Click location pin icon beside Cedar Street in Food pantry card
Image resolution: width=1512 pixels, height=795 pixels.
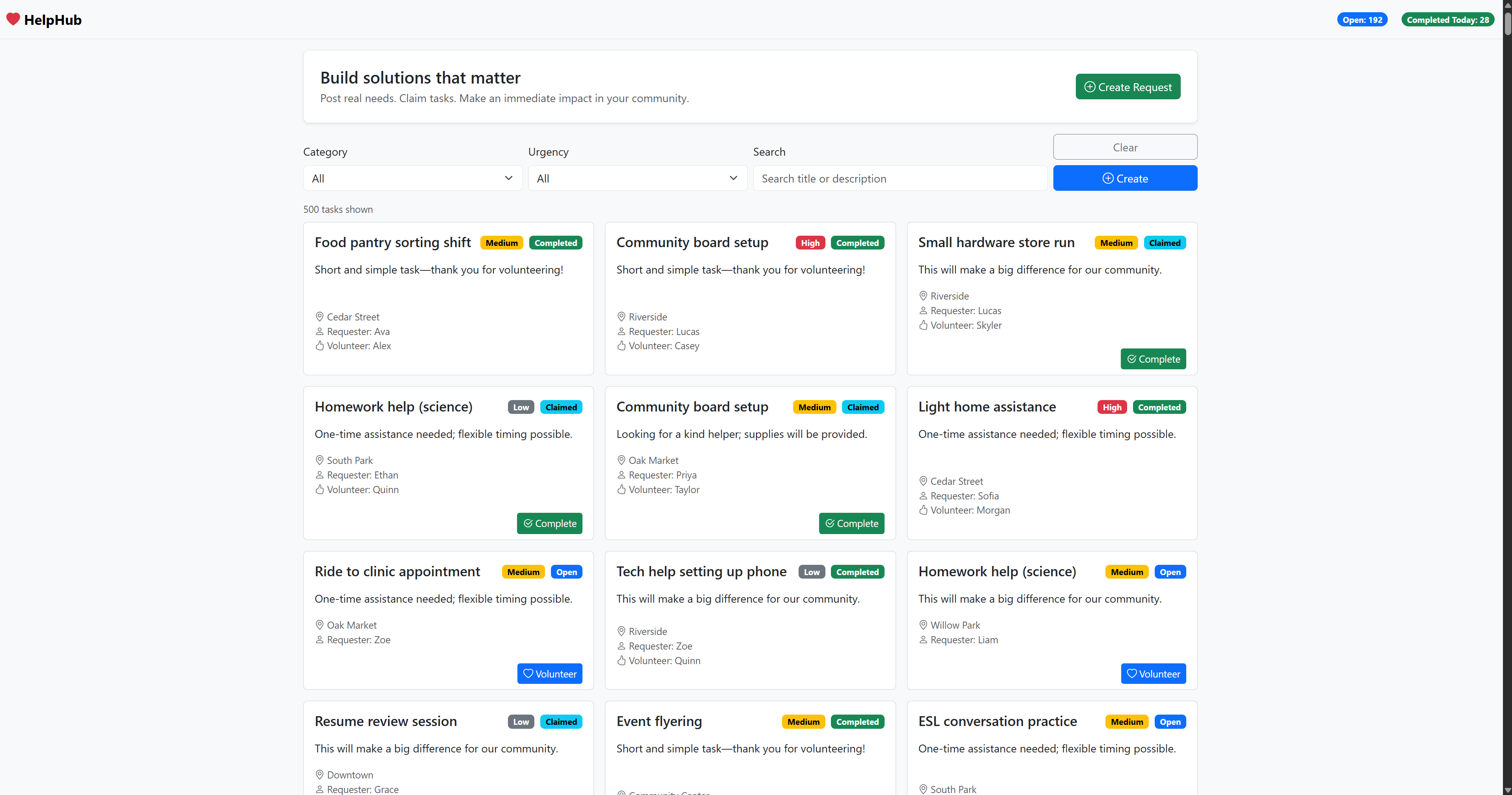319,317
